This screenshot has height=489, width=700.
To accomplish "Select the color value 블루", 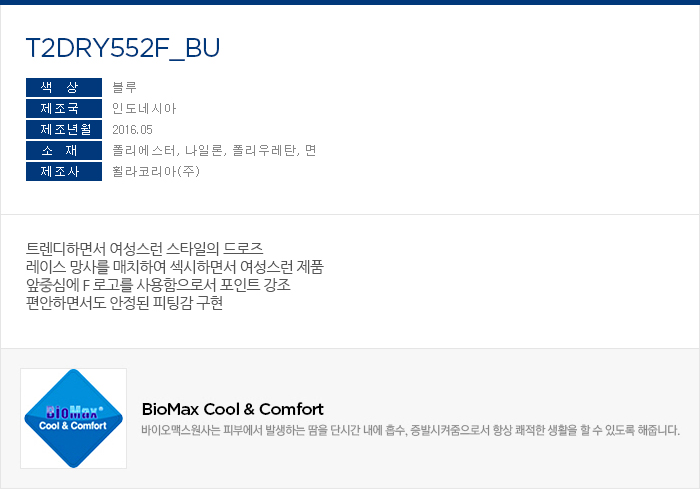I will click(125, 87).
